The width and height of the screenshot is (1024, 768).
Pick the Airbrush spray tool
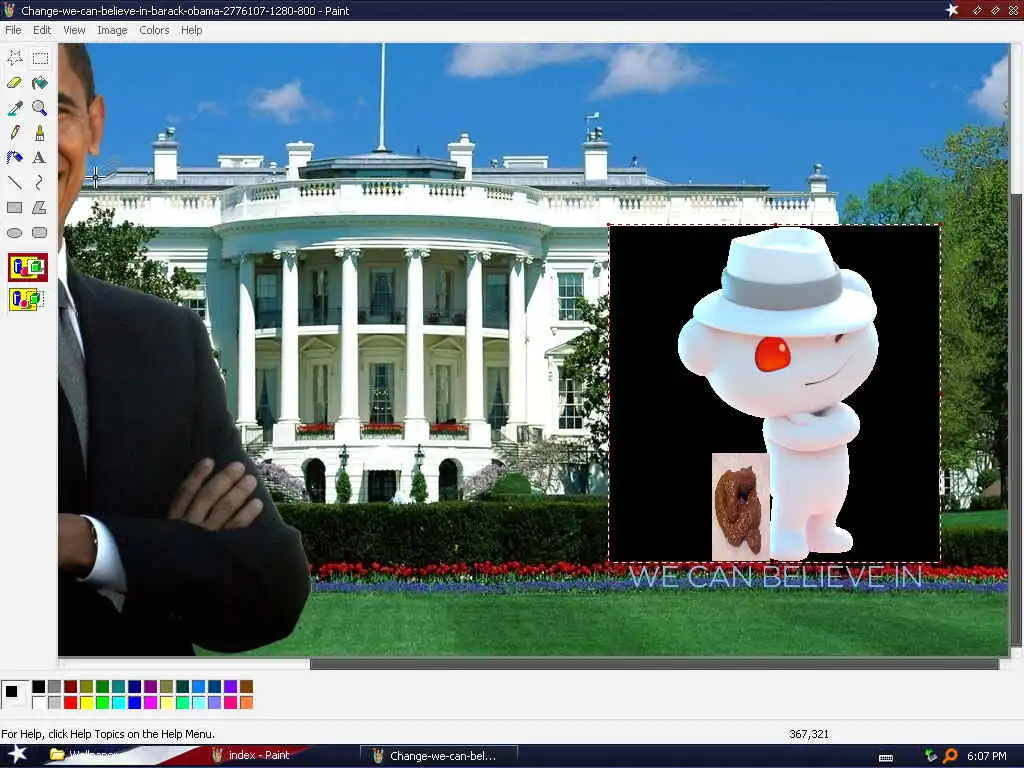click(x=14, y=157)
